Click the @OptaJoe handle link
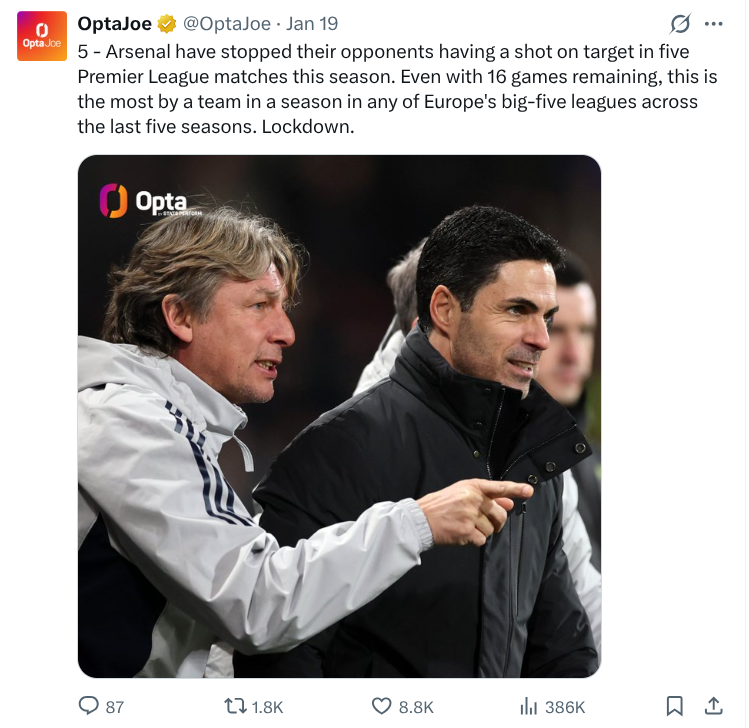Image resolution: width=749 pixels, height=728 pixels. pos(226,24)
